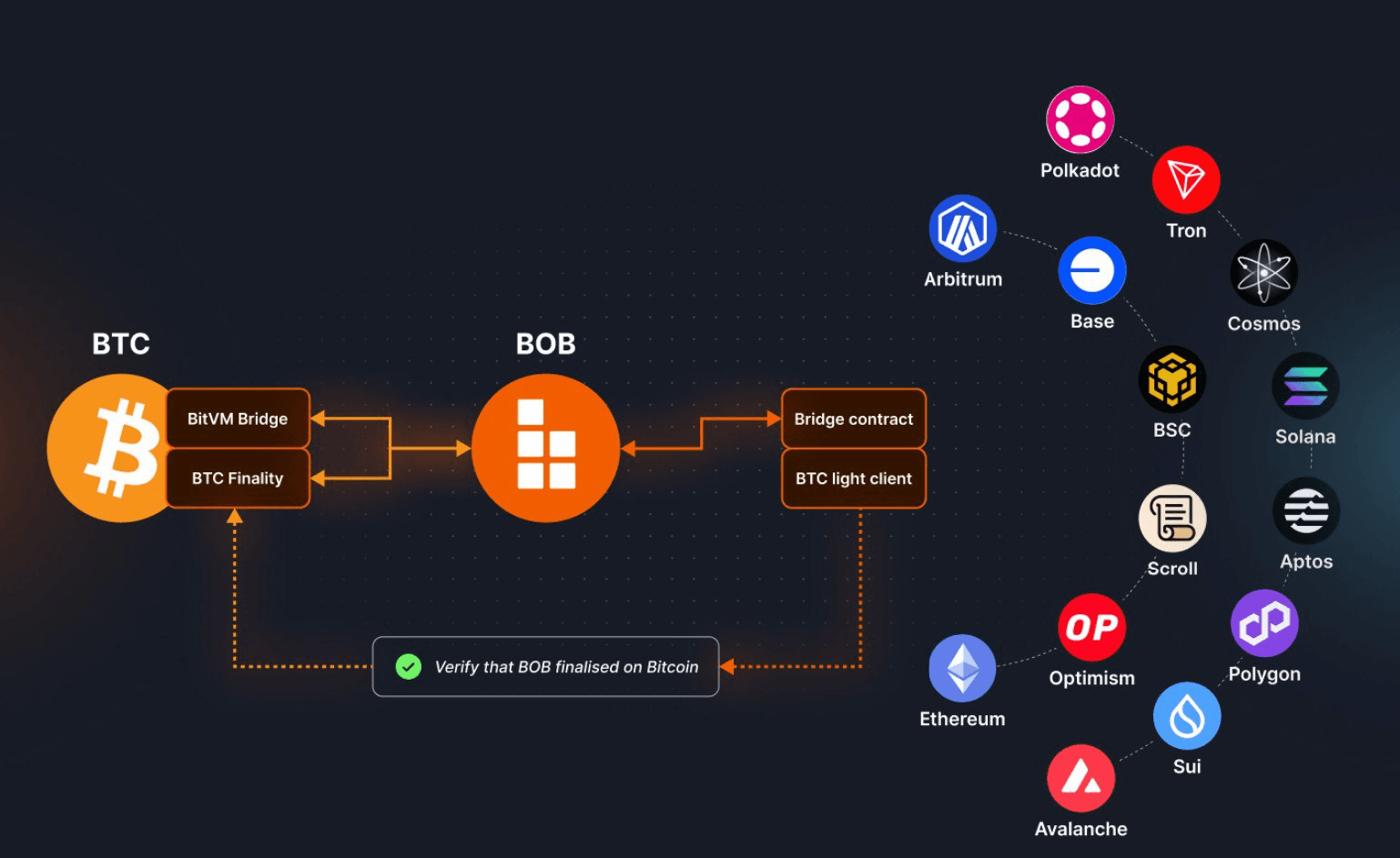Click the Polygon label

click(1264, 675)
